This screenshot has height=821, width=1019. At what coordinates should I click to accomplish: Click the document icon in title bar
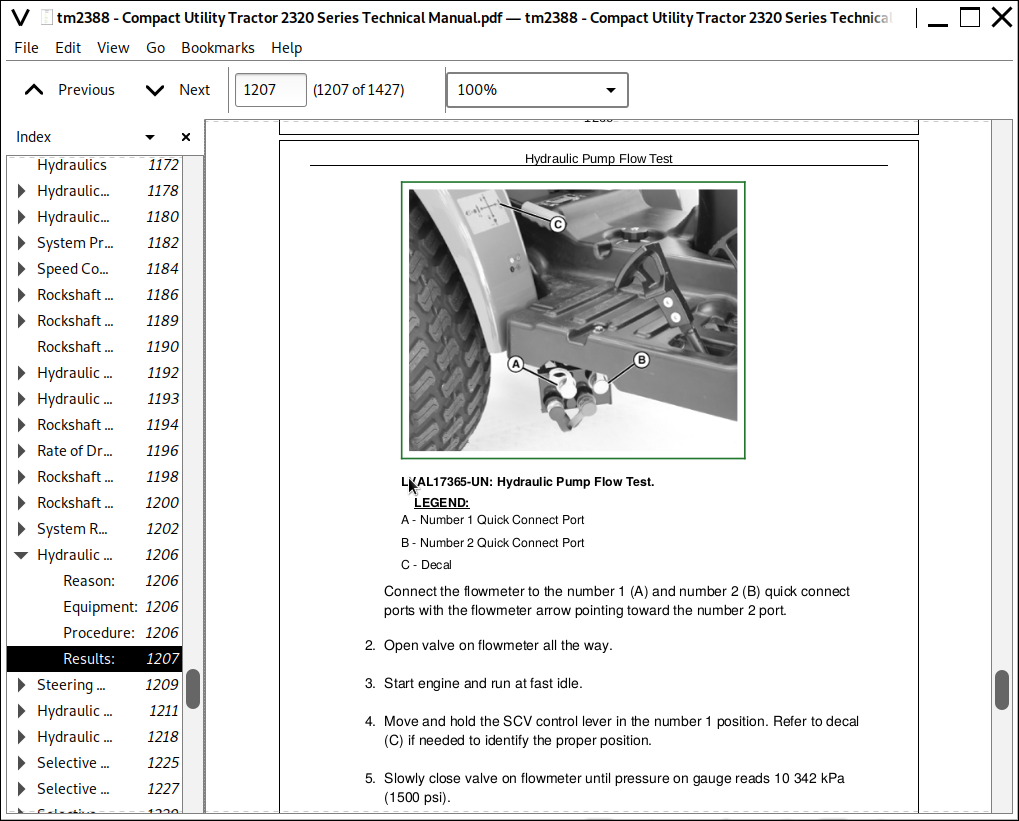click(x=47, y=18)
